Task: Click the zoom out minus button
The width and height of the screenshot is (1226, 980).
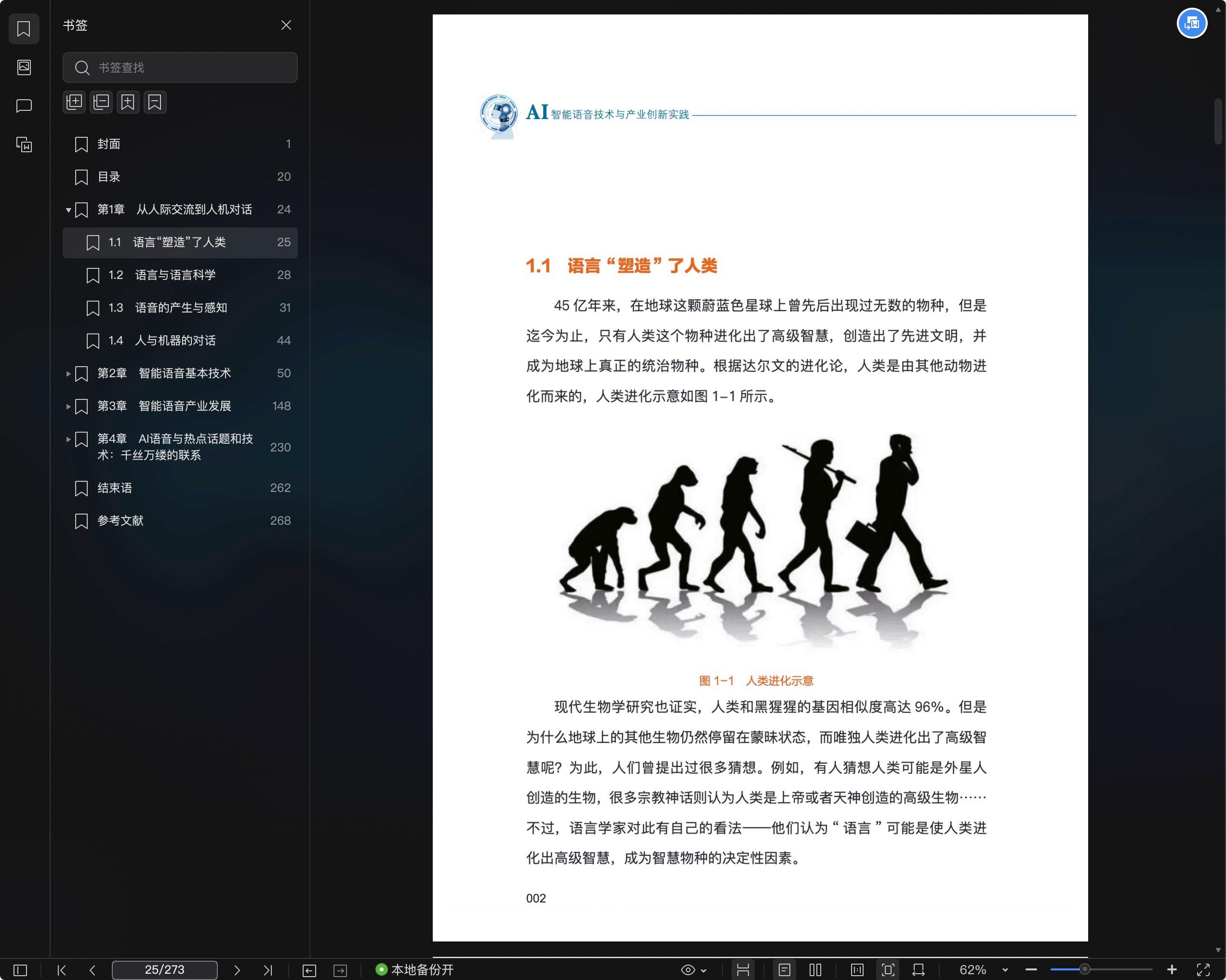Action: pos(1031,970)
